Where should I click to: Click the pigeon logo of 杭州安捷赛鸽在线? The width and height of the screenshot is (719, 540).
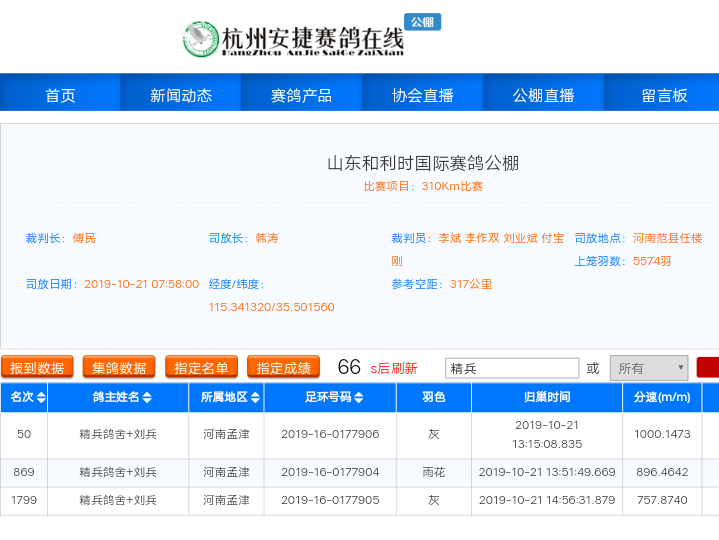click(200, 39)
